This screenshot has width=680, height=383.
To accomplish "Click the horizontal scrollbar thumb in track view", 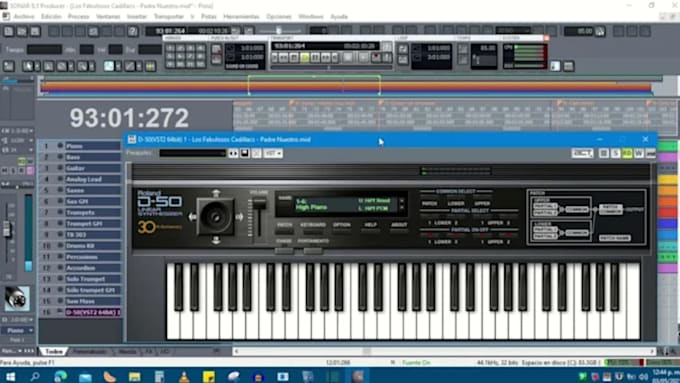I will (367, 351).
